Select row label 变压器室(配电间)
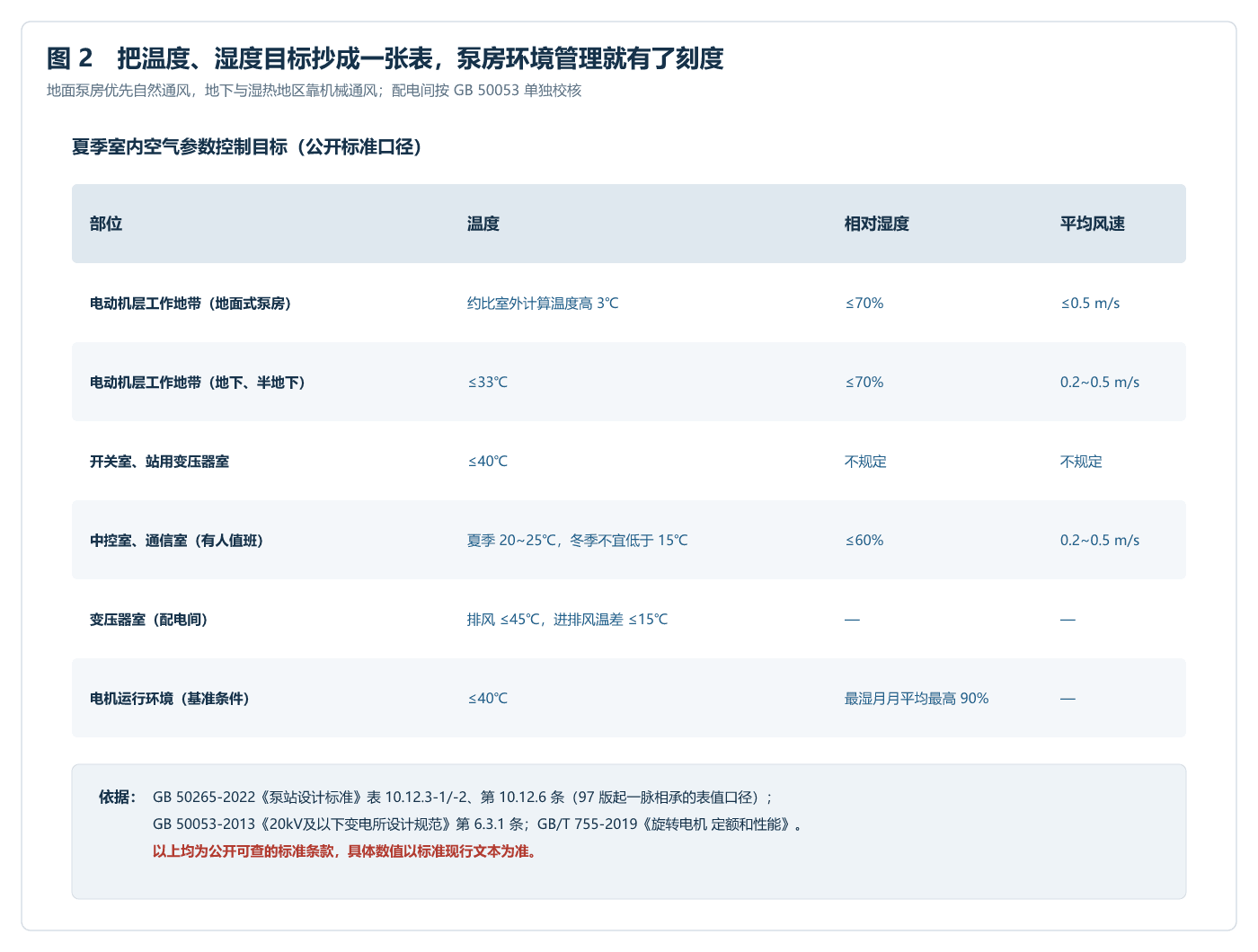Screen dimensions: 1258x952 click(x=149, y=620)
